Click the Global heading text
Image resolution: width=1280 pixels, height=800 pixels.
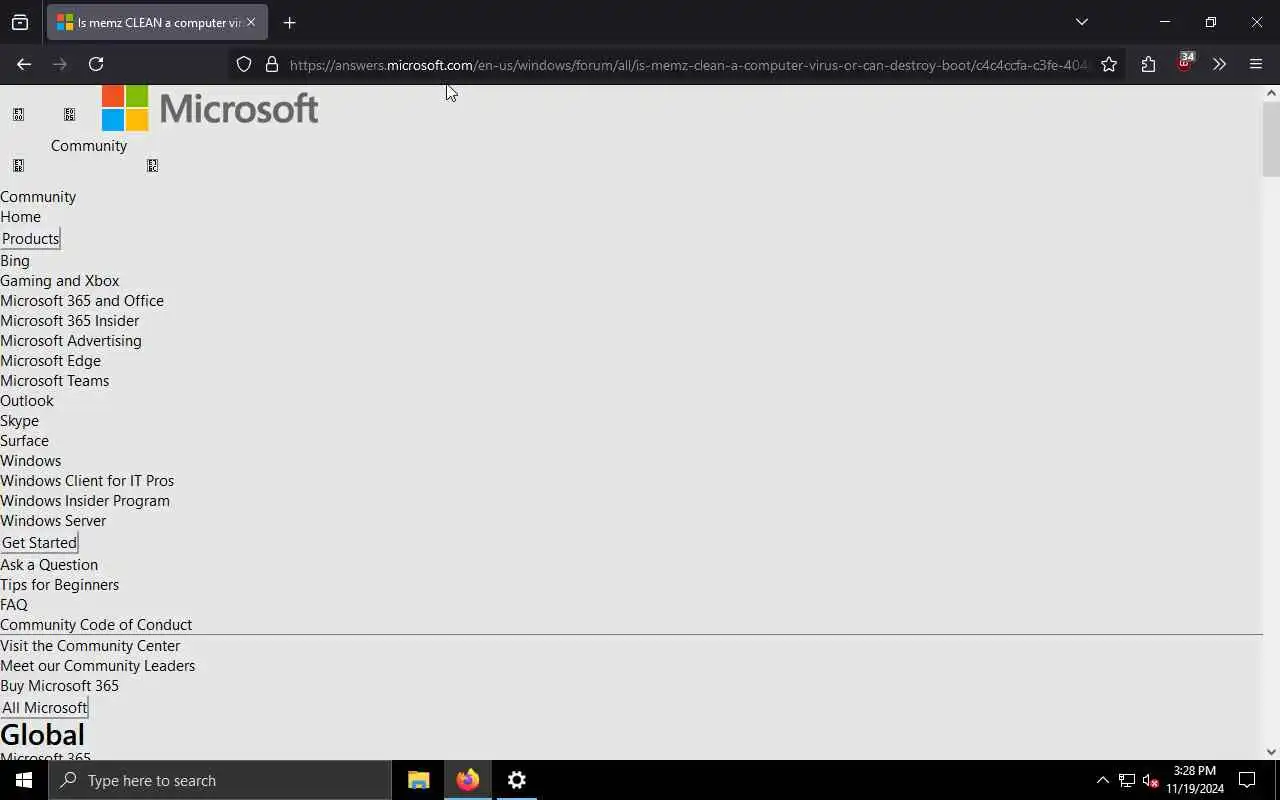coord(42,735)
